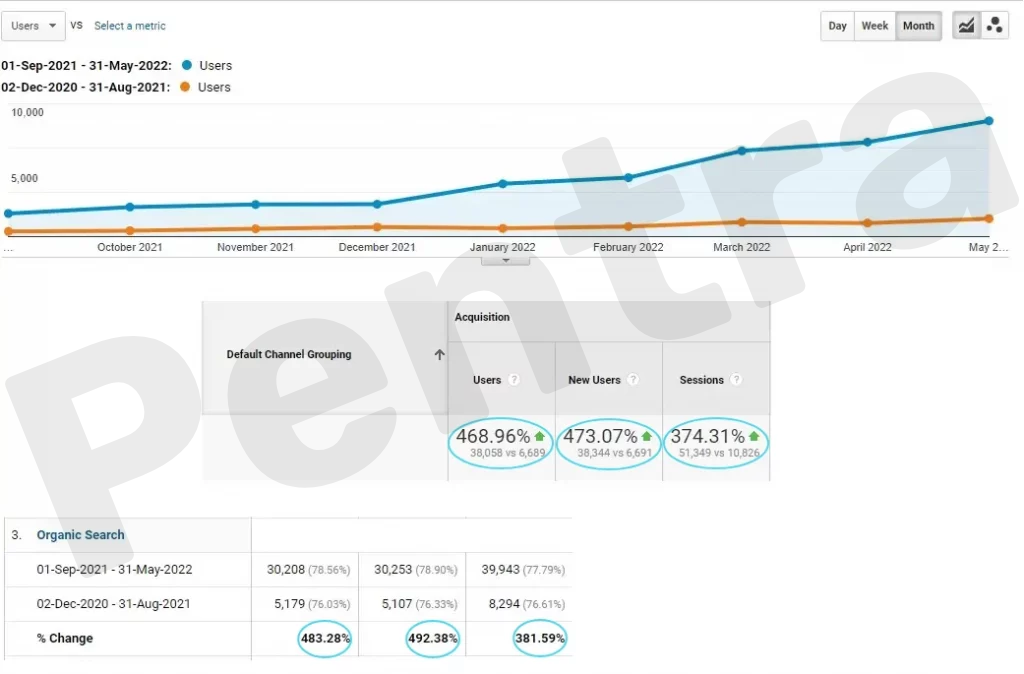
Task: Switch the chart to Day view
Action: [x=837, y=26]
